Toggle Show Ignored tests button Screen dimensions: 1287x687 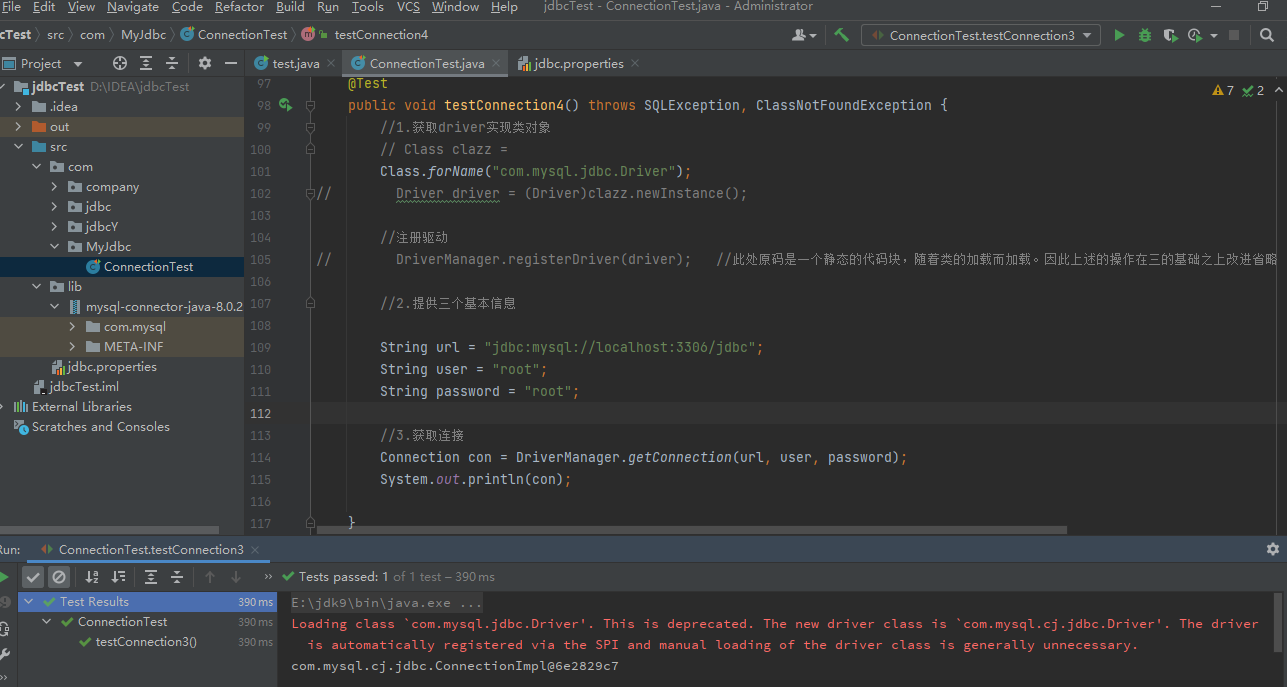59,577
